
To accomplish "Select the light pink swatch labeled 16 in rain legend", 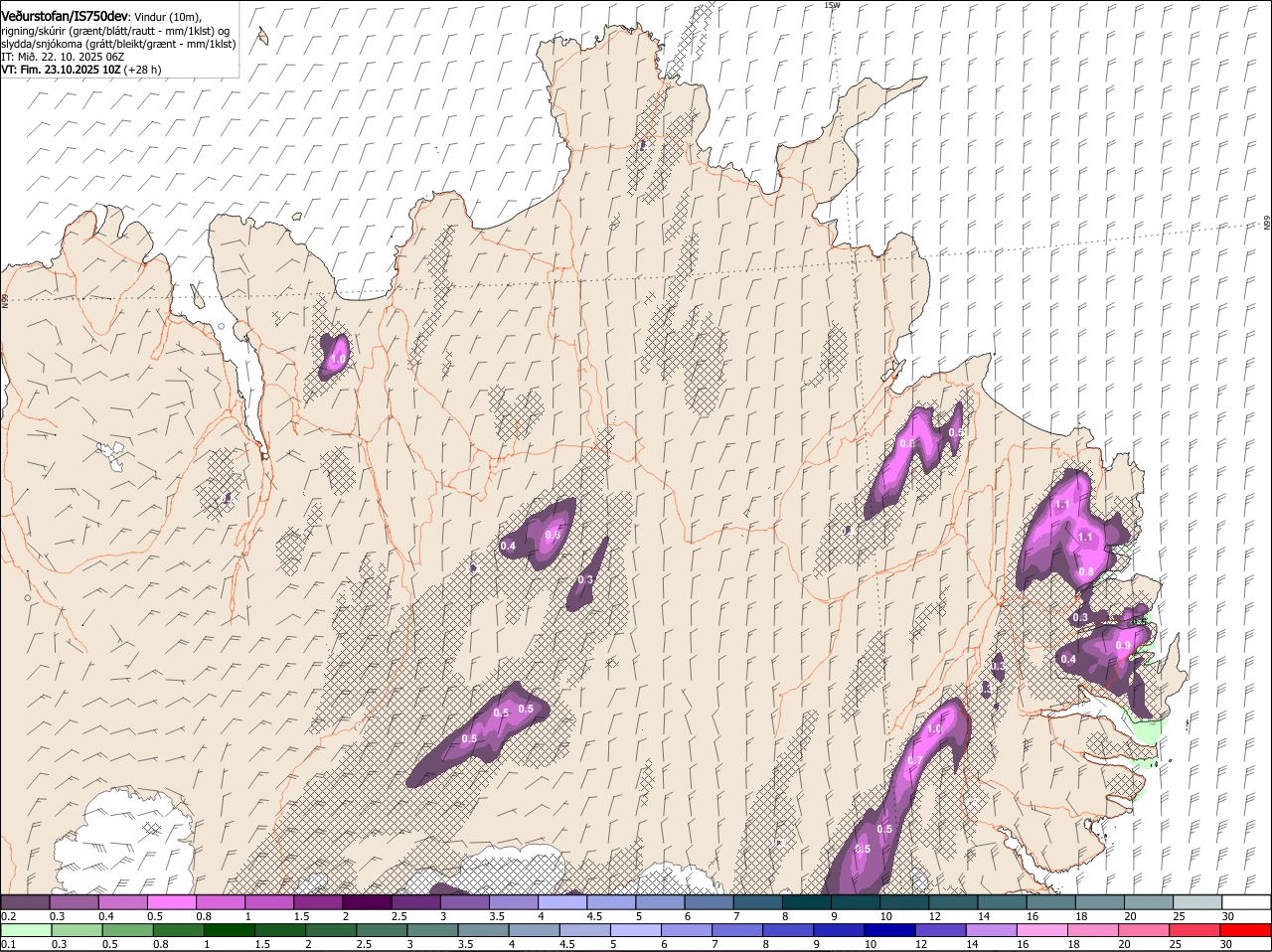I will [x=1042, y=931].
